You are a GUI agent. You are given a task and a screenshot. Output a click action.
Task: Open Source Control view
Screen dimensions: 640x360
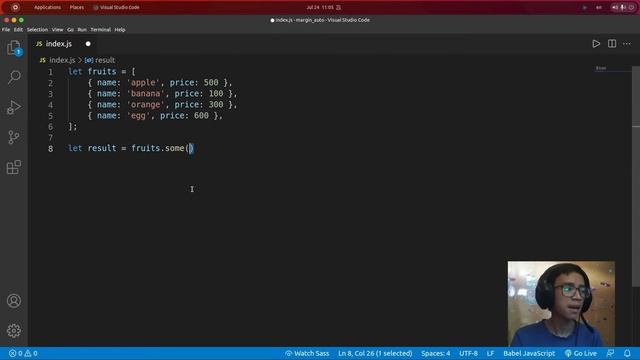[x=14, y=137]
